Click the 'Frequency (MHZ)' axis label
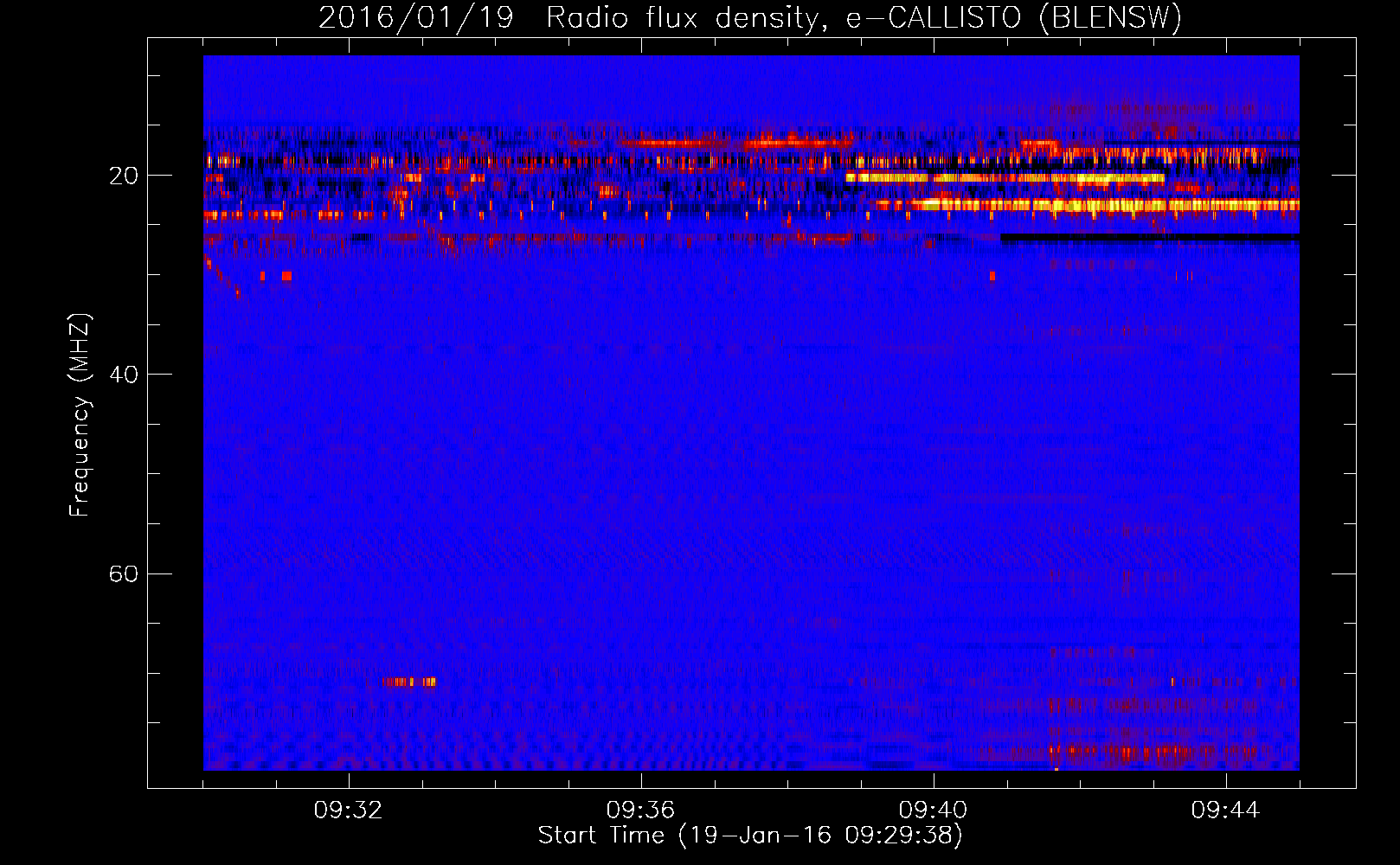The image size is (1400, 865). coord(80,415)
